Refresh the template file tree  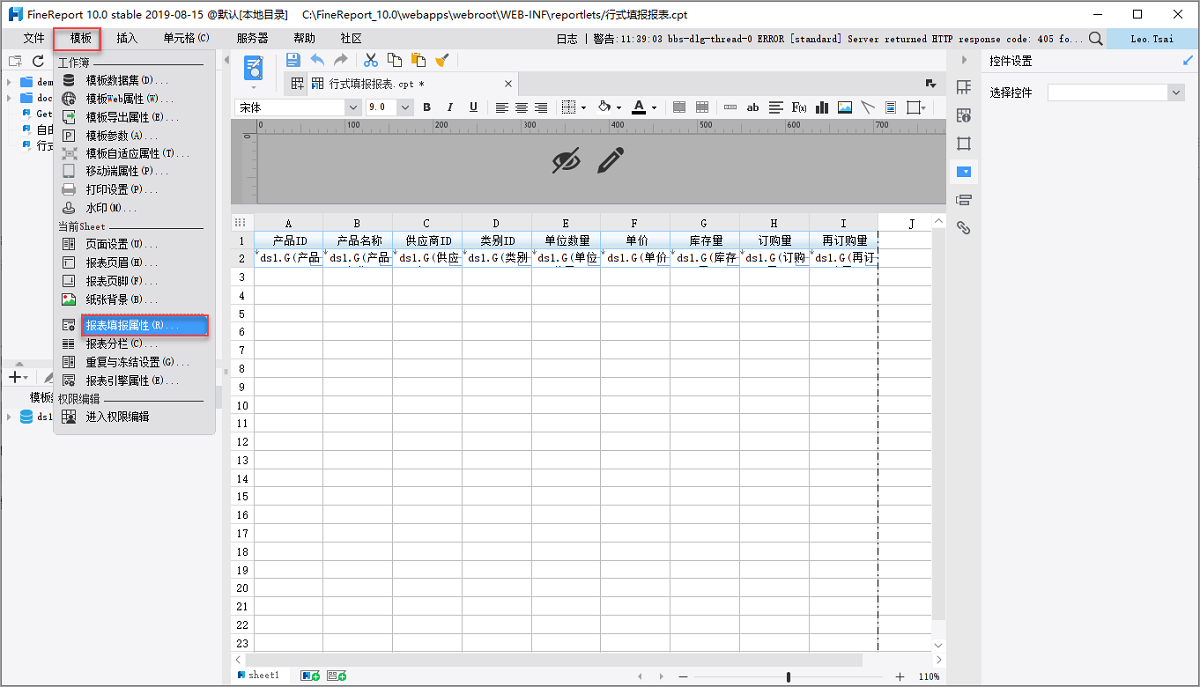click(39, 62)
